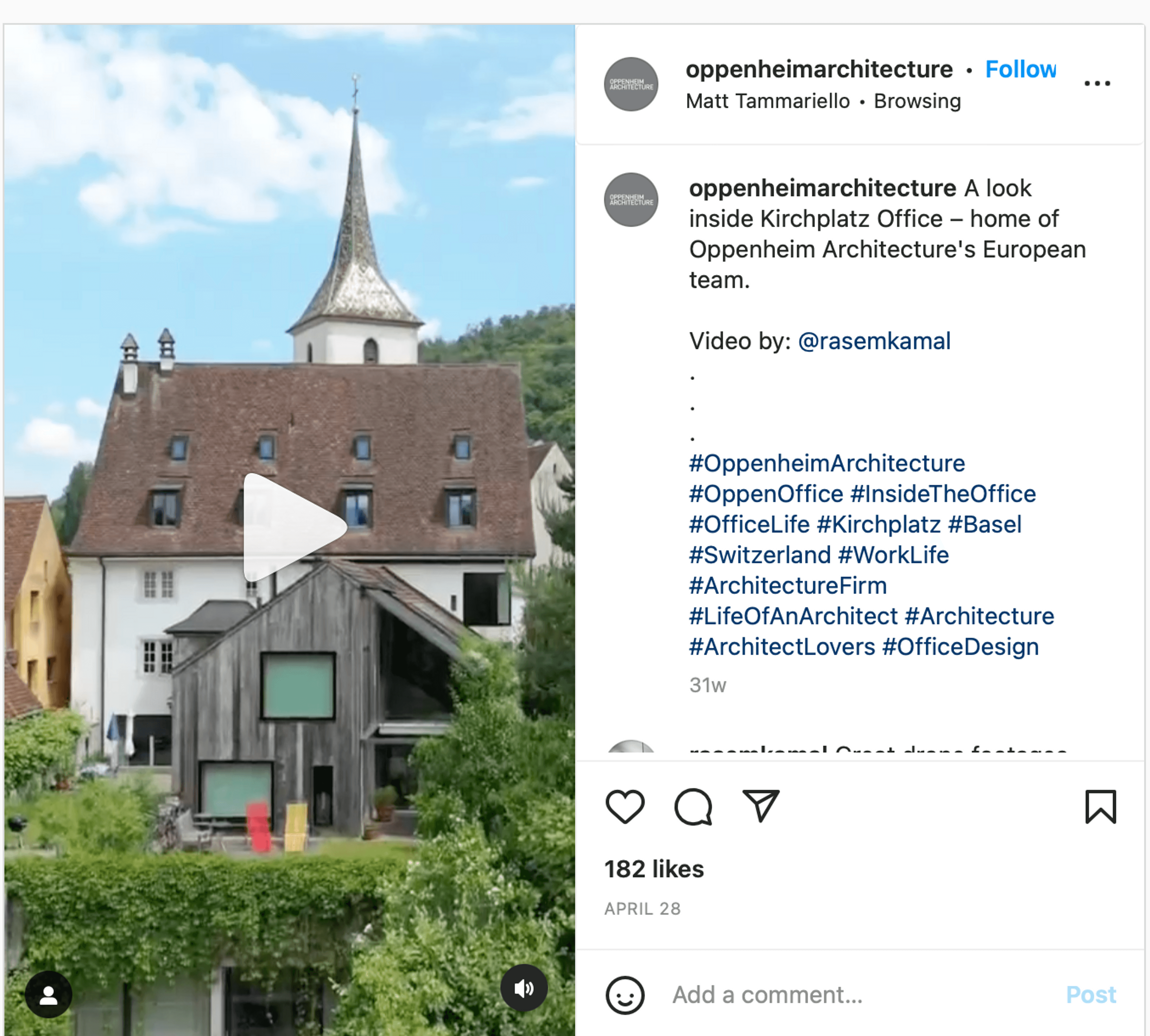View the 182 likes list
Viewport: 1150px width, 1036px height.
[654, 869]
